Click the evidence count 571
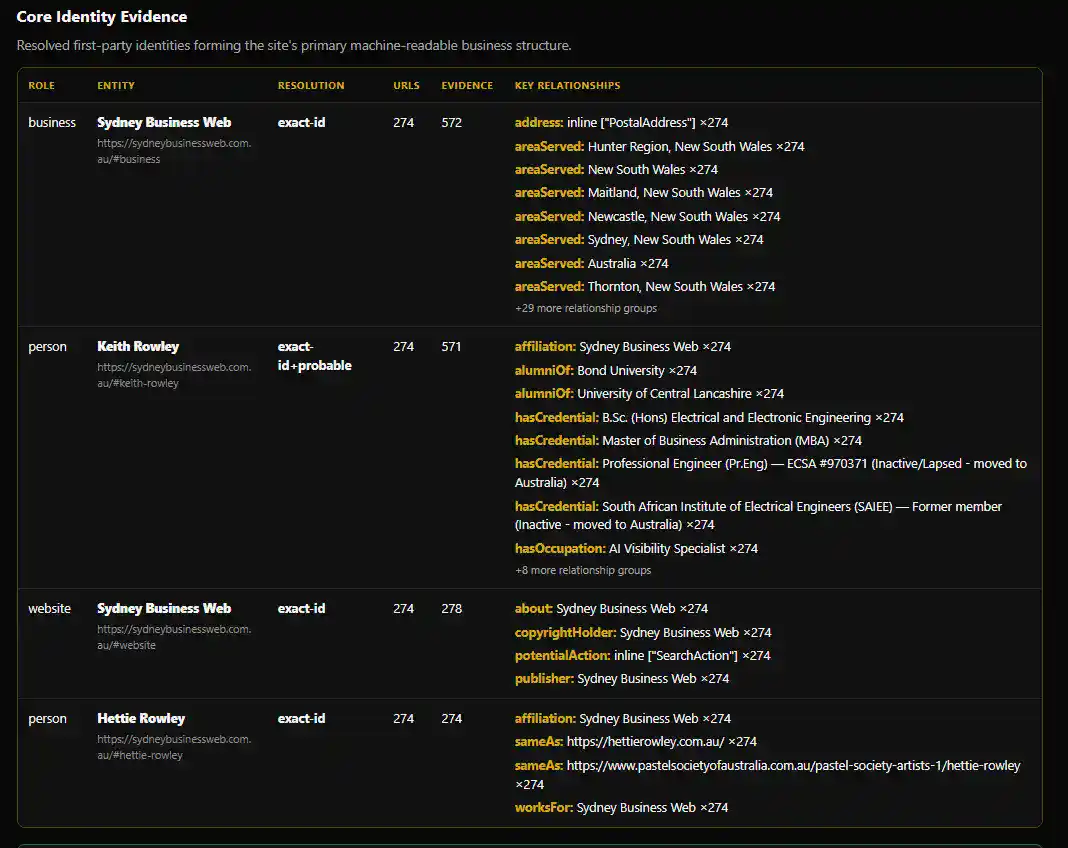 coord(451,347)
